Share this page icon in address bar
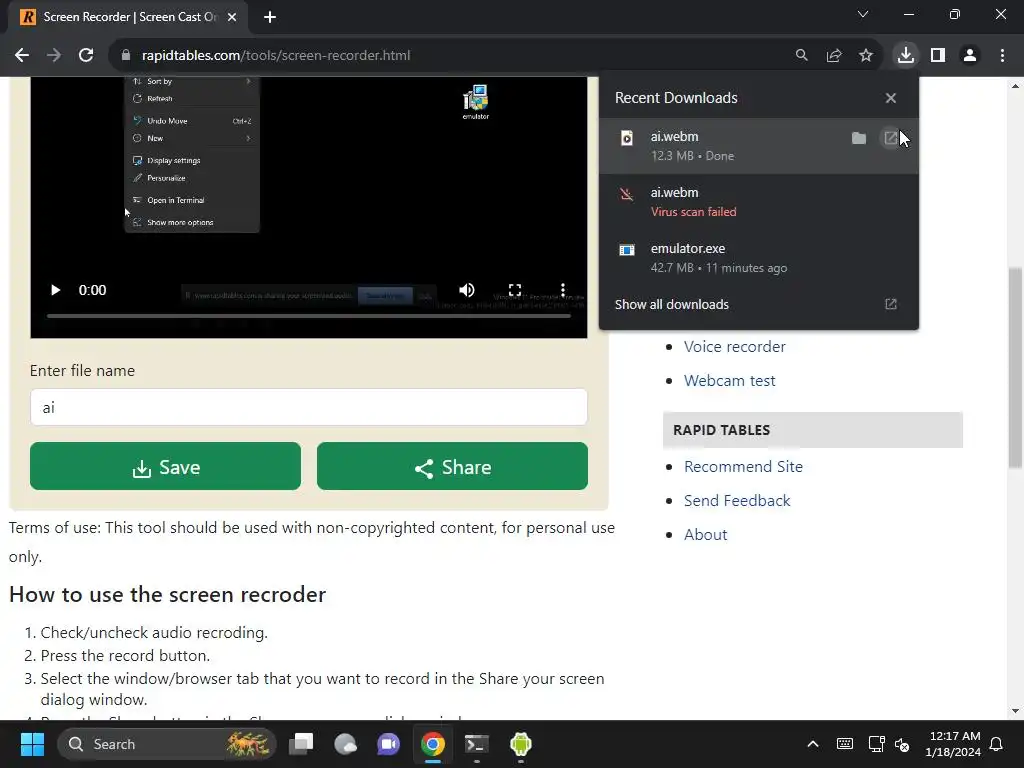The image size is (1024, 768). (x=834, y=56)
